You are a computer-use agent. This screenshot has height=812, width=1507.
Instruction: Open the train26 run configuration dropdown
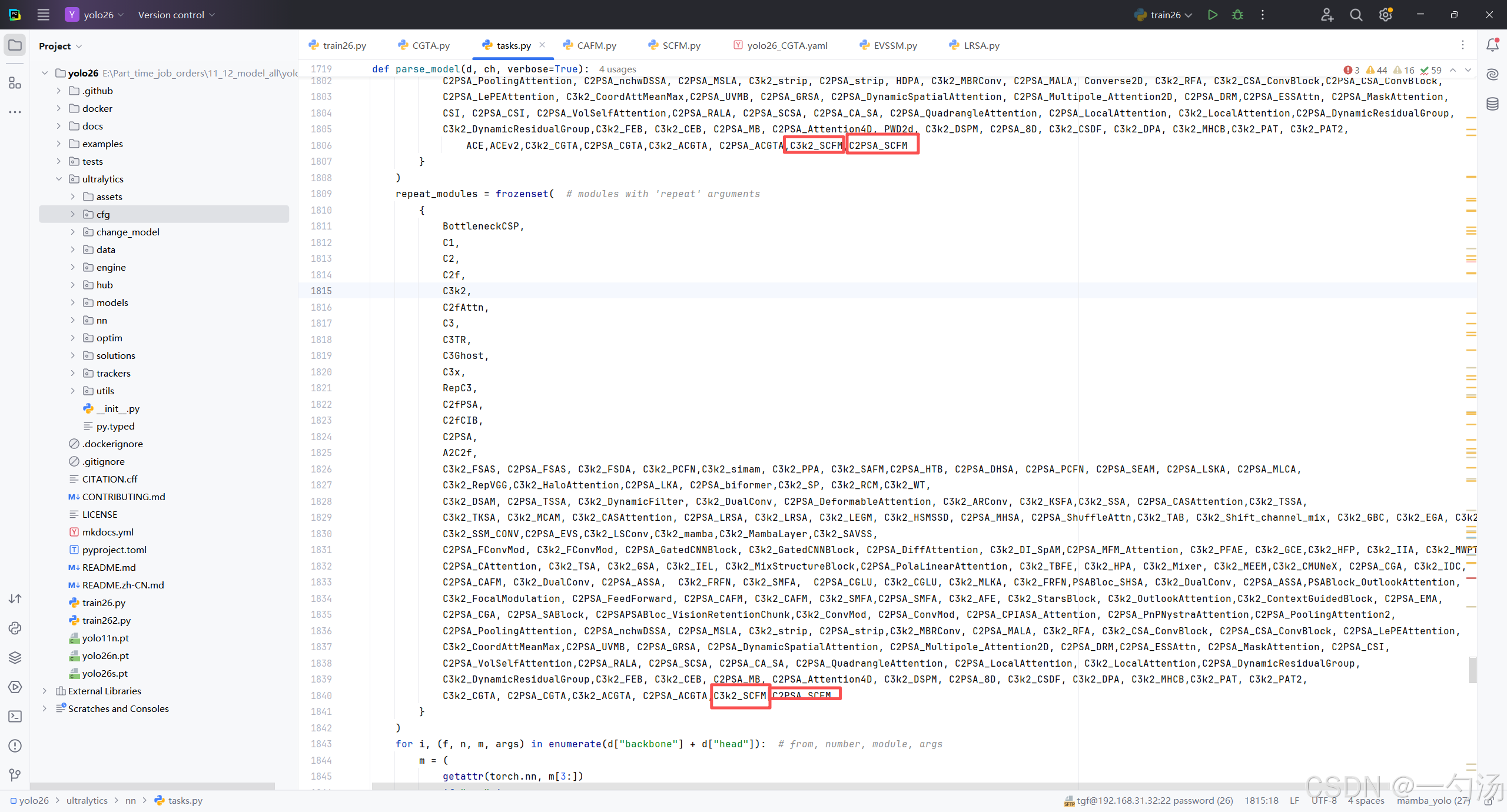pos(1164,15)
